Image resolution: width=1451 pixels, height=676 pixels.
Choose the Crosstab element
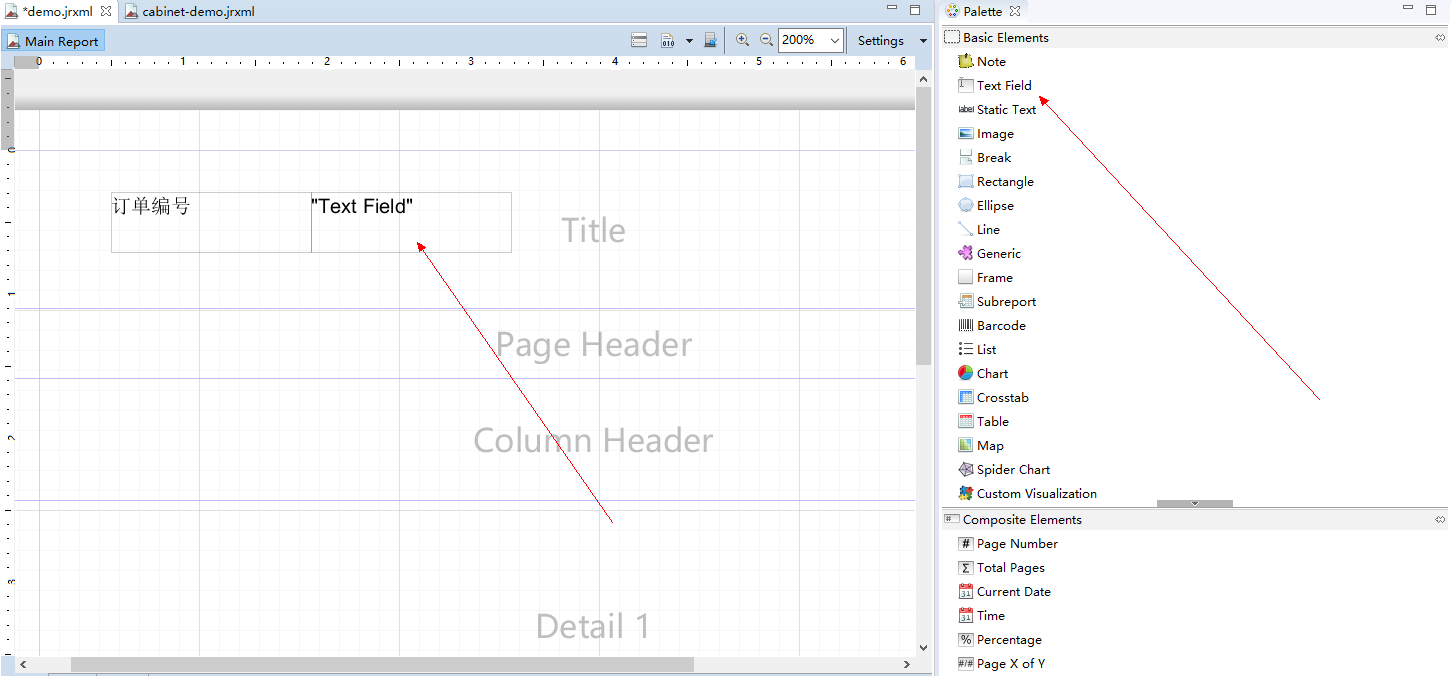[993, 397]
